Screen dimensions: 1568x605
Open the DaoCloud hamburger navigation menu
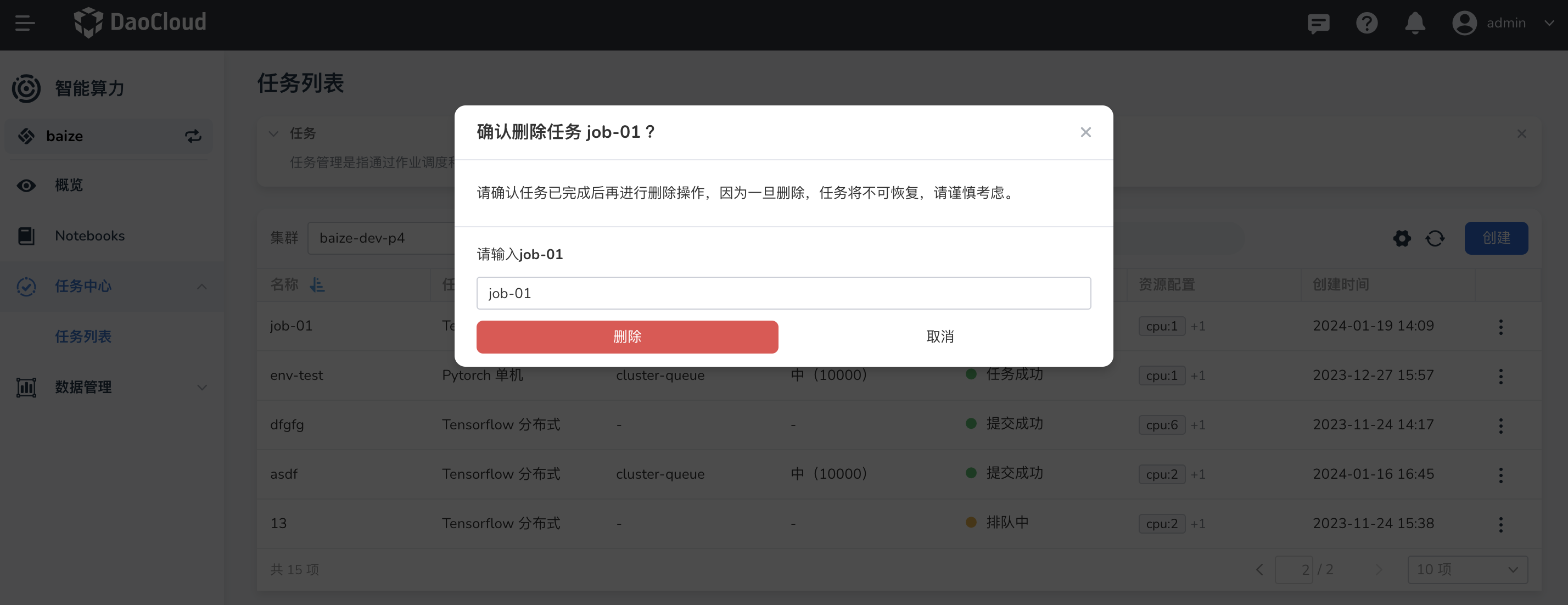[25, 23]
